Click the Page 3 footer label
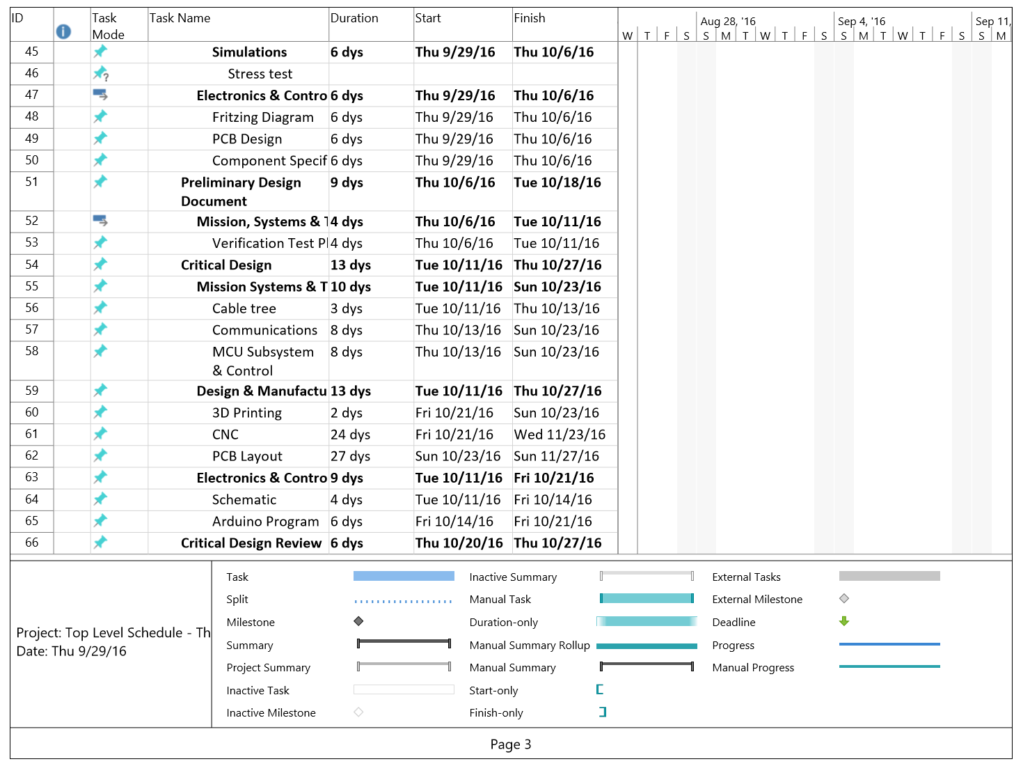 pyautogui.click(x=510, y=744)
